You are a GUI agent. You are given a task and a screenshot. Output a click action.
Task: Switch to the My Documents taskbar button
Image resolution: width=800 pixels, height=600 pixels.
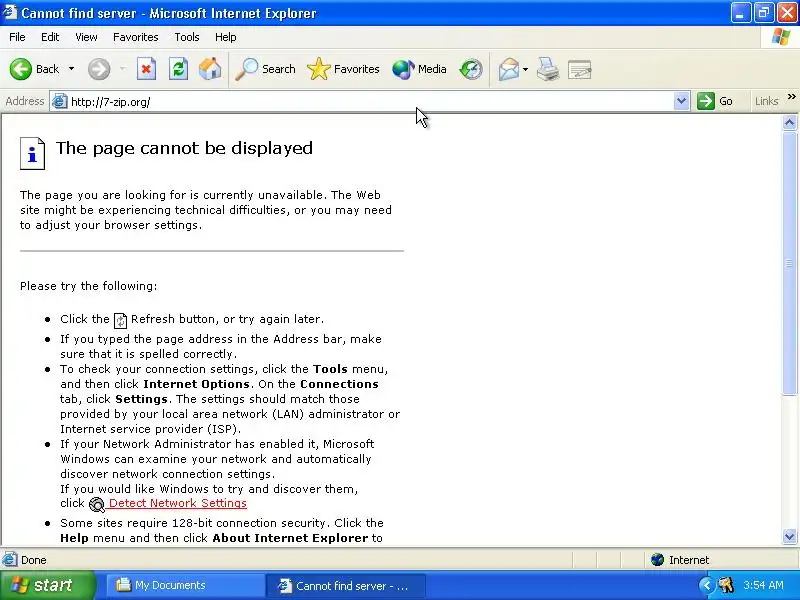pos(185,585)
